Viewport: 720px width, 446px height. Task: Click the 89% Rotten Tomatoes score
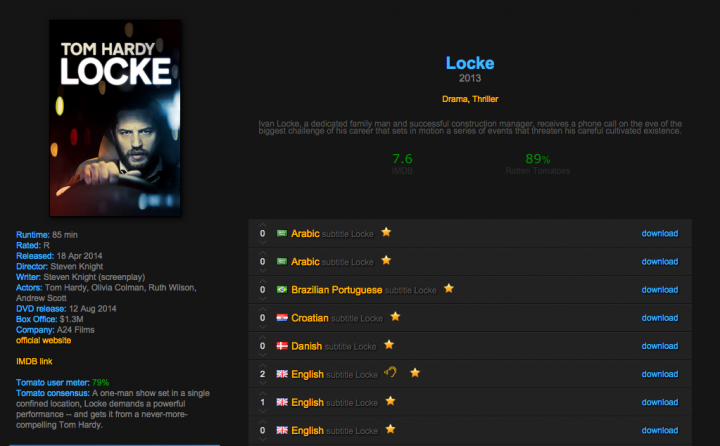537,159
